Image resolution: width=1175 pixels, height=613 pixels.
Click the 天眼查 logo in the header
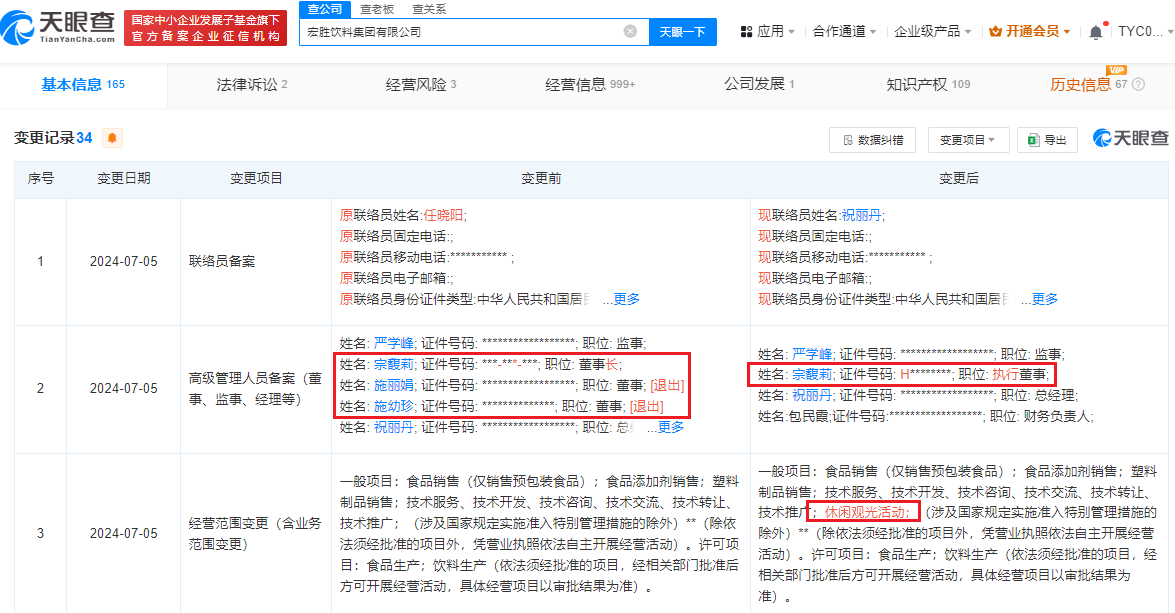tap(58, 27)
